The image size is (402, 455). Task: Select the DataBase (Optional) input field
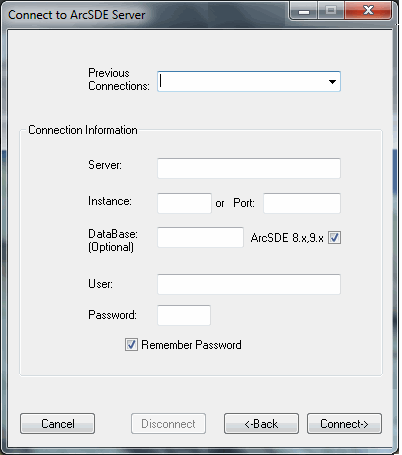pos(200,237)
